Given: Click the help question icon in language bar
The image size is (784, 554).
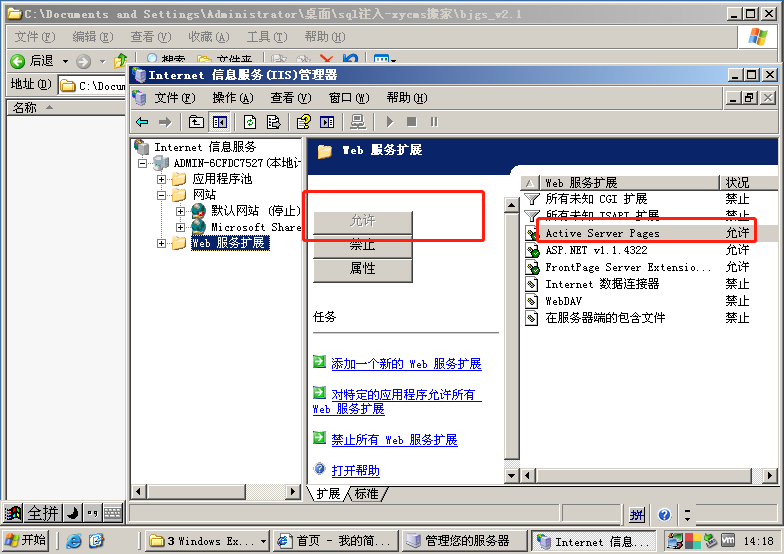Looking at the screenshot, I should [x=664, y=514].
